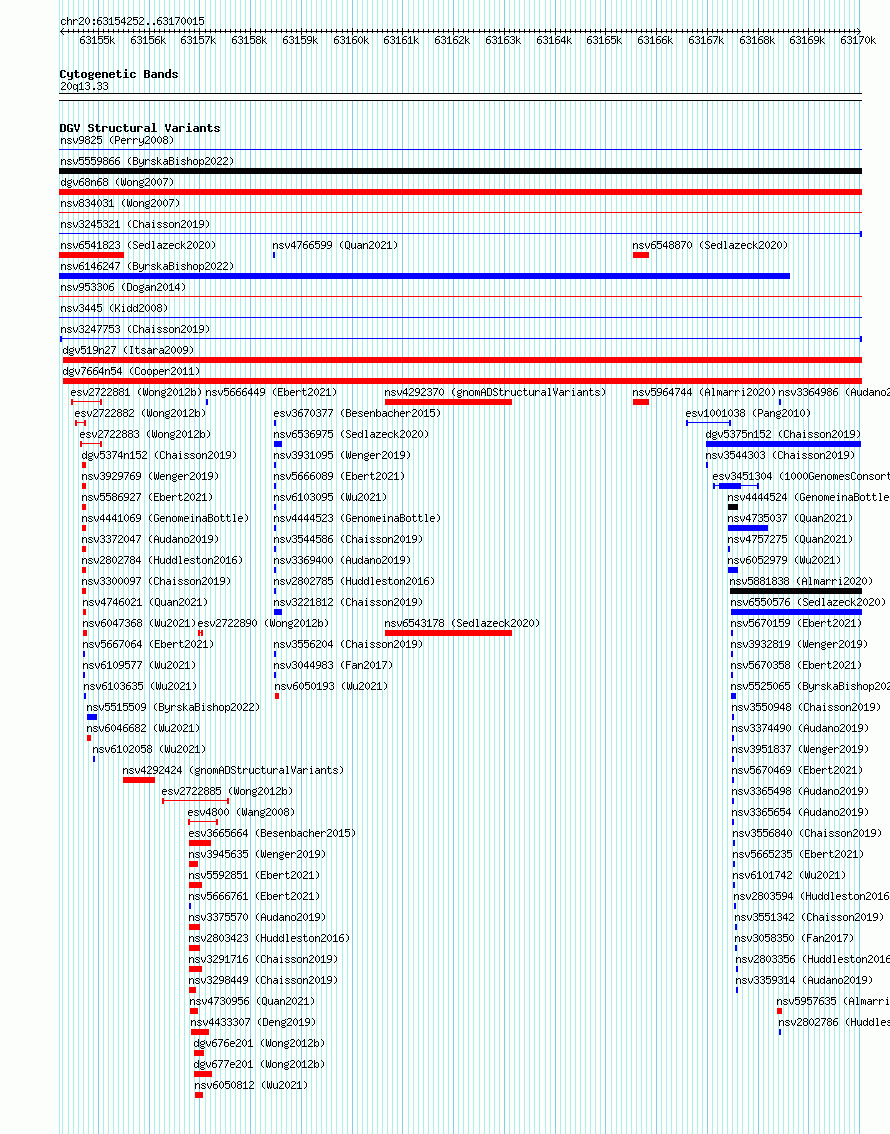The height and width of the screenshot is (1134, 890).
Task: Open variant nsv5559866 (ByrskaBishop2022)
Action: click(147, 161)
